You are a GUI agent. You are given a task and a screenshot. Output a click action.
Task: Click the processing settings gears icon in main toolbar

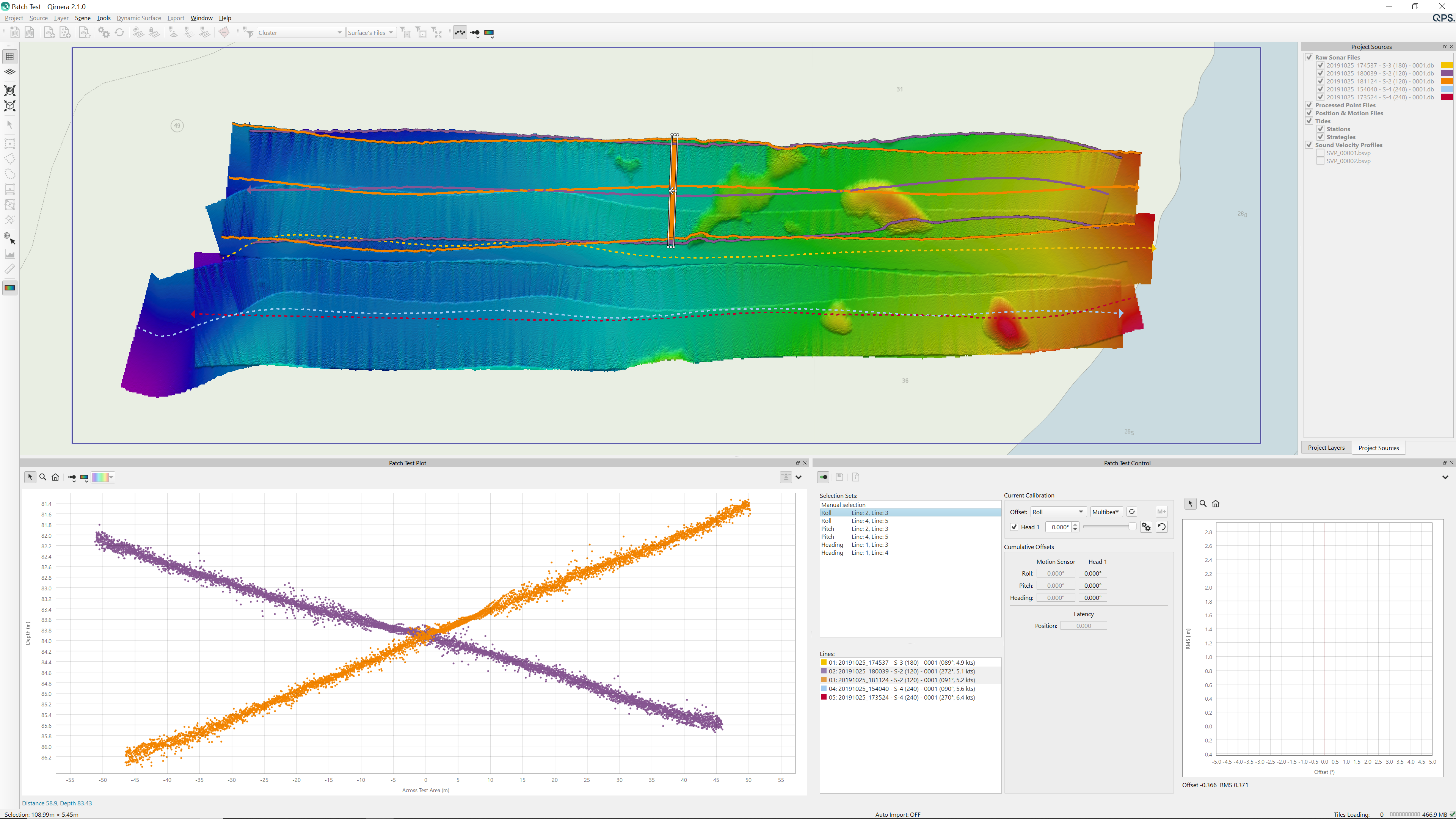[x=104, y=33]
